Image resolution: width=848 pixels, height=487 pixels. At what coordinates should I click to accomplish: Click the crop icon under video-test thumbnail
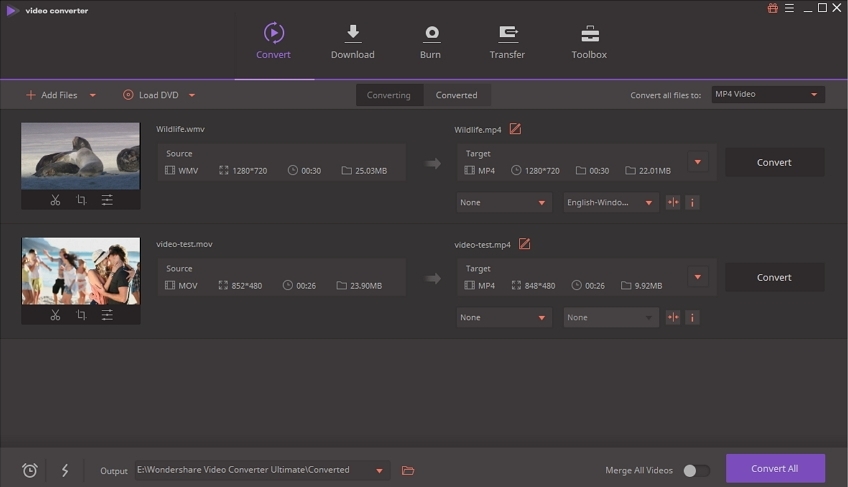(81, 315)
